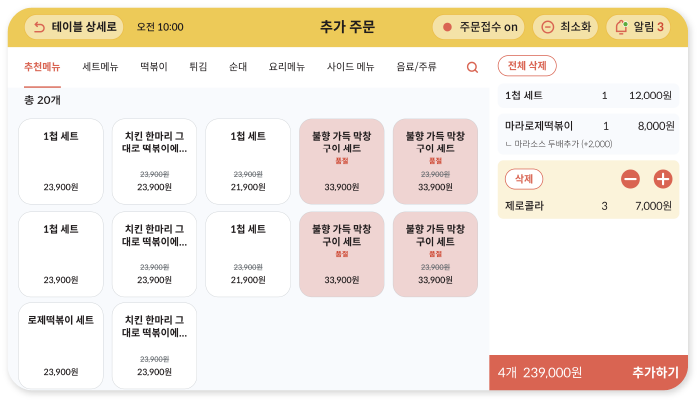Viewport: 700px width, 403px height.
Task: Select the 튀김 tab
Action: click(198, 67)
